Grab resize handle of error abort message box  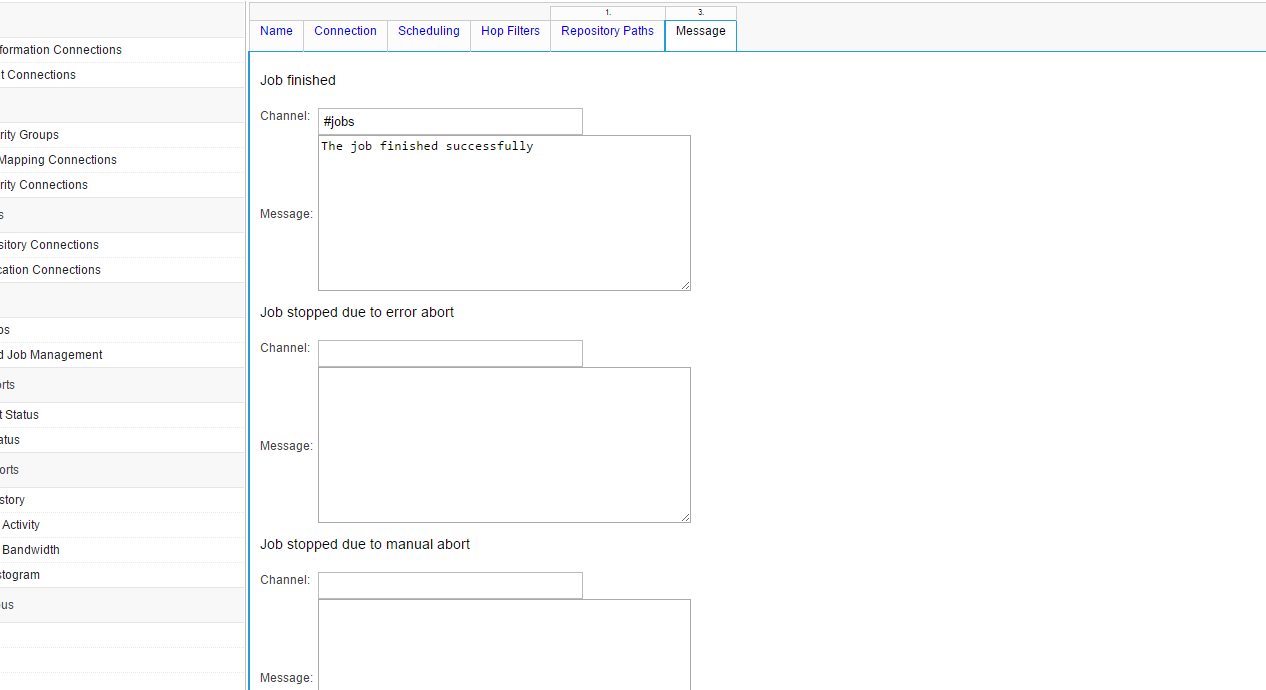point(686,518)
